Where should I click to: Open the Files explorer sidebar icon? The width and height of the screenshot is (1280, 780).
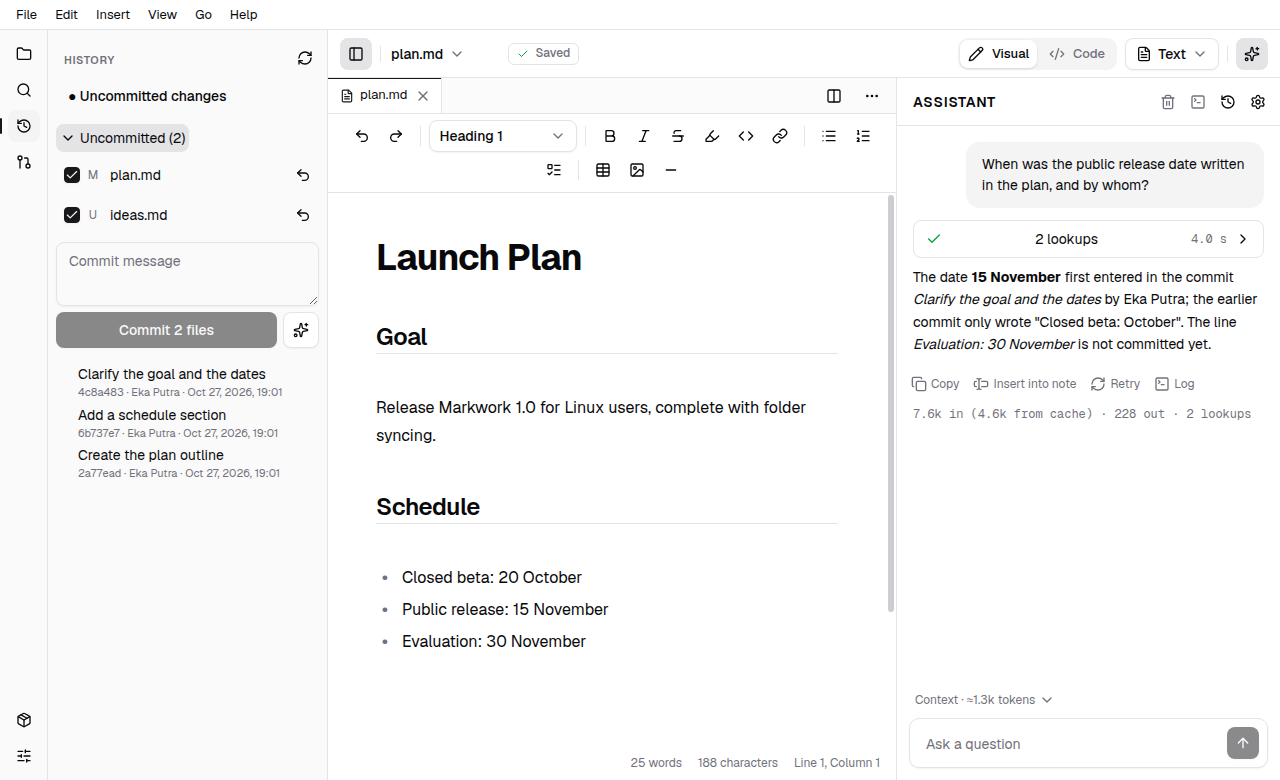(x=24, y=54)
